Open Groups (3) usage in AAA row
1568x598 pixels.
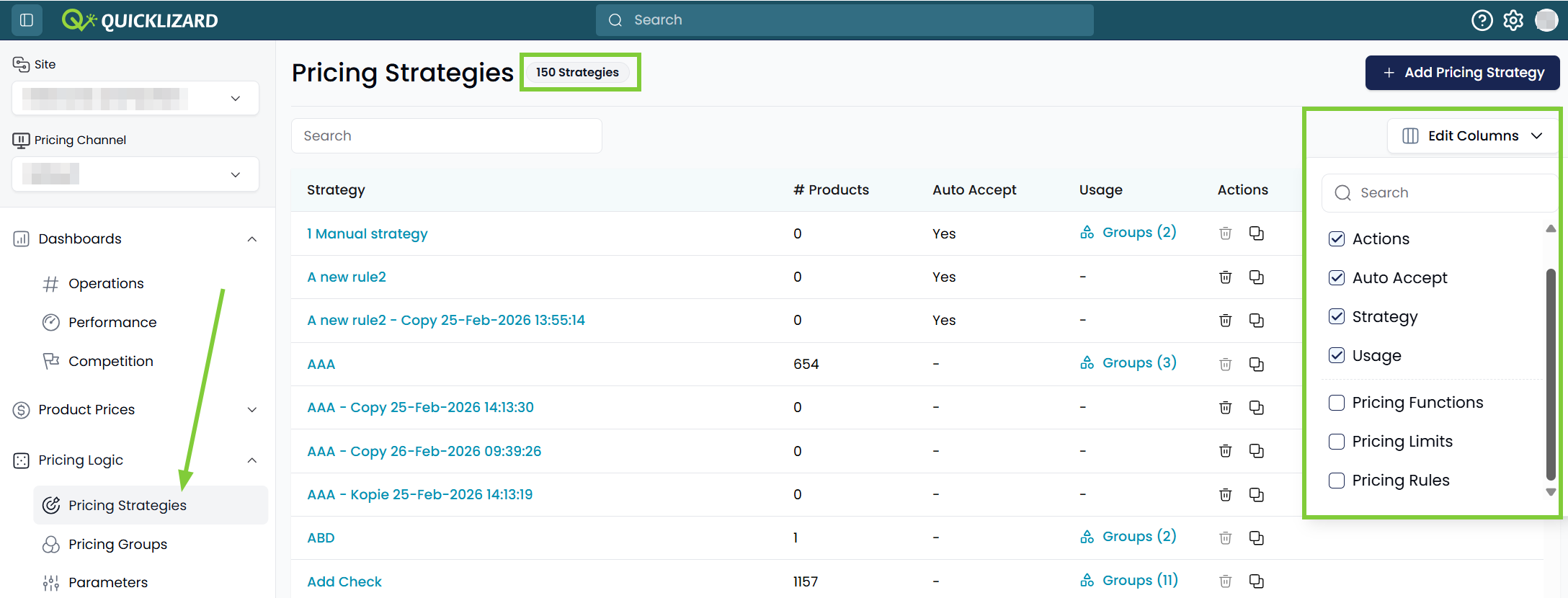[1128, 363]
